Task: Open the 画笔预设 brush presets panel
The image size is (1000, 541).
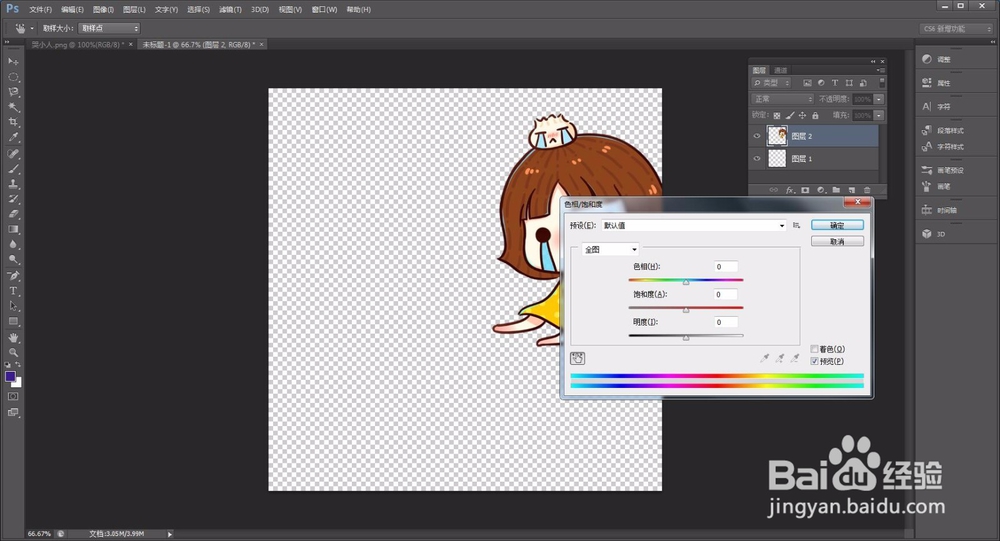Action: pos(943,170)
